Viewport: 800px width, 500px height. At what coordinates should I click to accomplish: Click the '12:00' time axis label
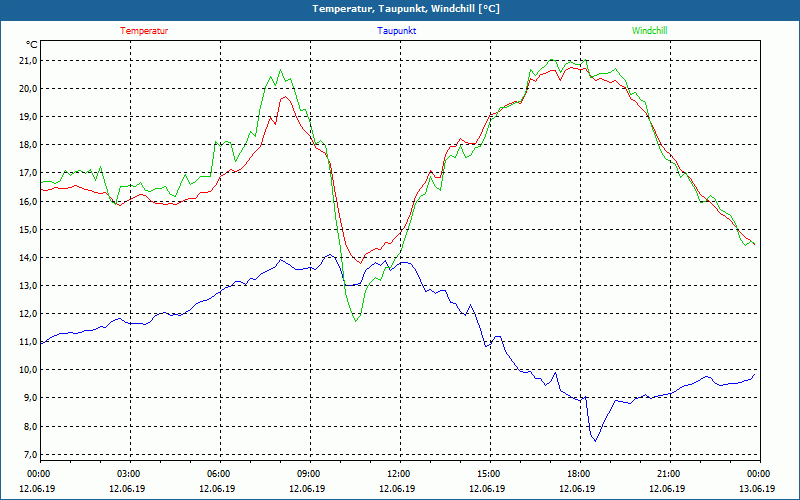click(x=397, y=474)
